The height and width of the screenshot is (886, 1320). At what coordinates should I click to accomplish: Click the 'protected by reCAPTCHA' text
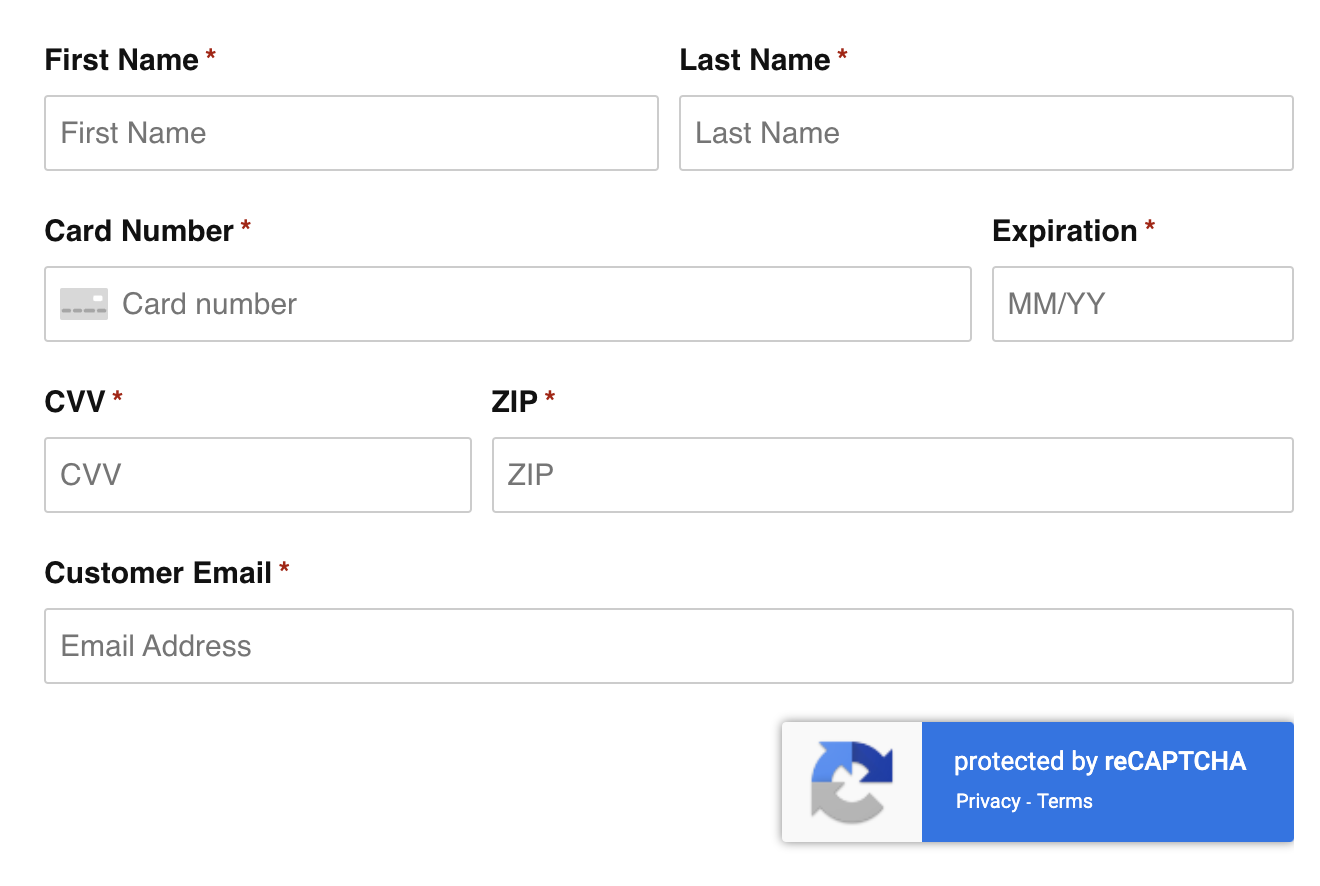tap(1100, 762)
